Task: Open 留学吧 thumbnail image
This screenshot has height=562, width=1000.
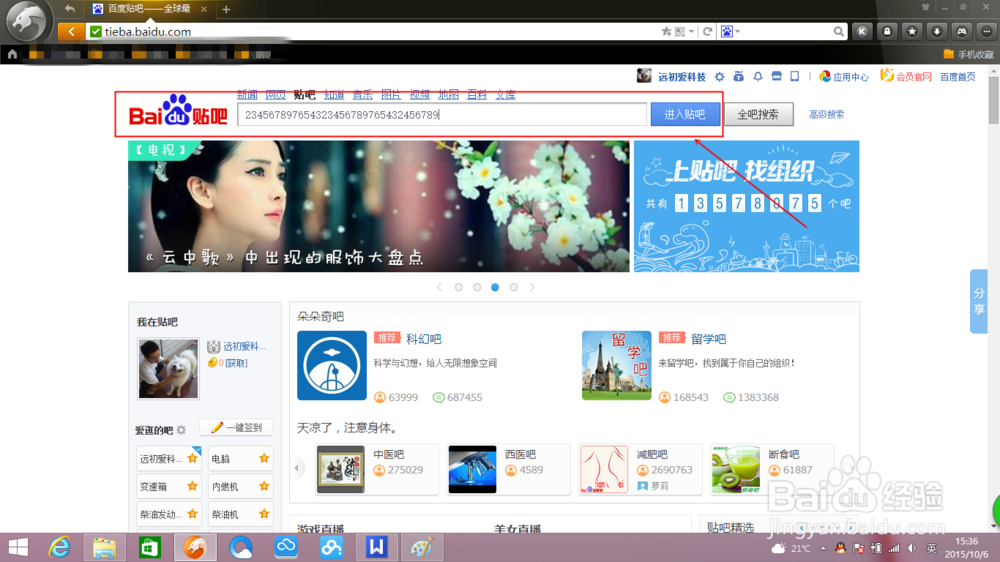Action: click(617, 366)
